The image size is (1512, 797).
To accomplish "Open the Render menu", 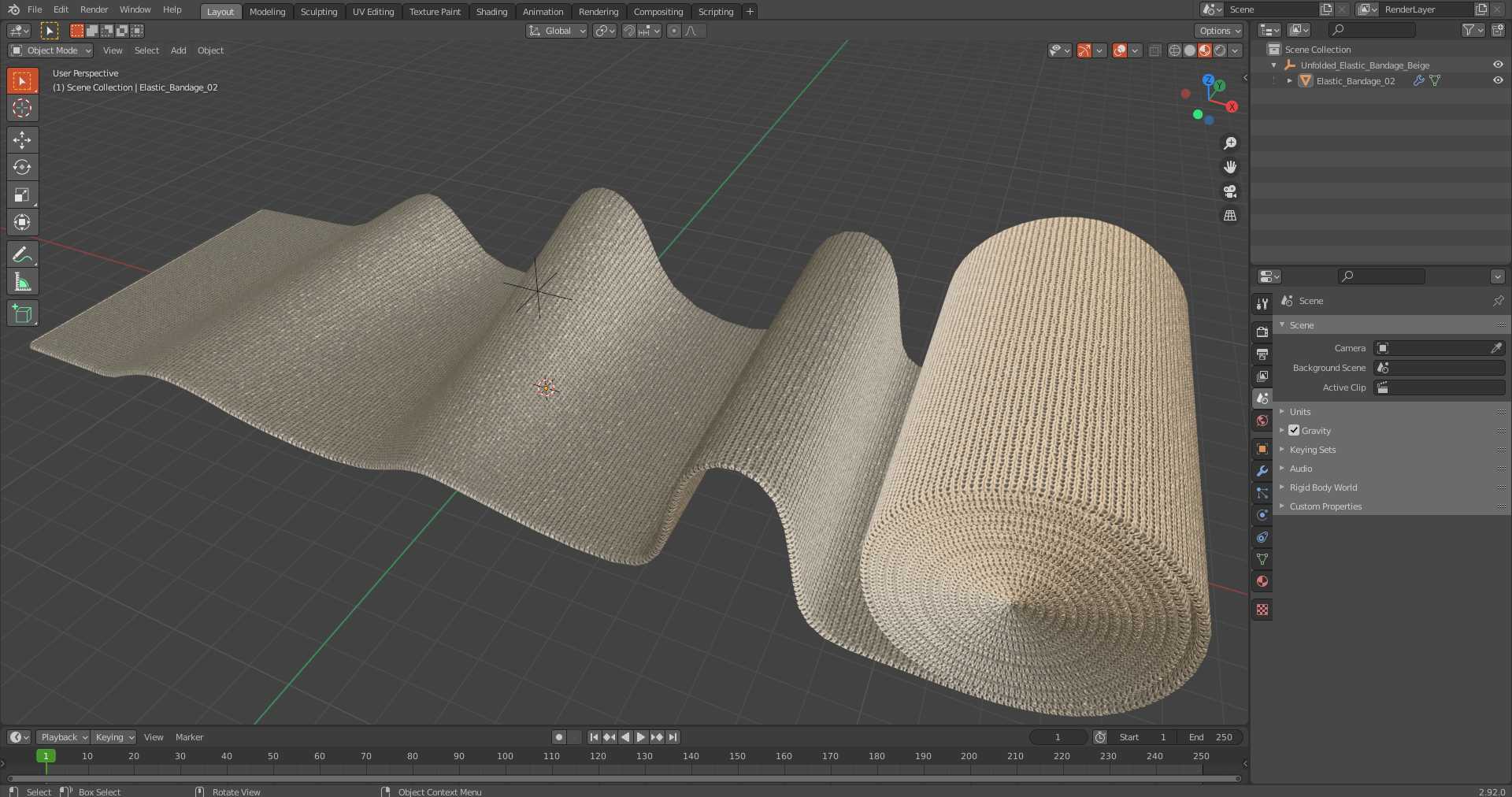I will tap(94, 9).
